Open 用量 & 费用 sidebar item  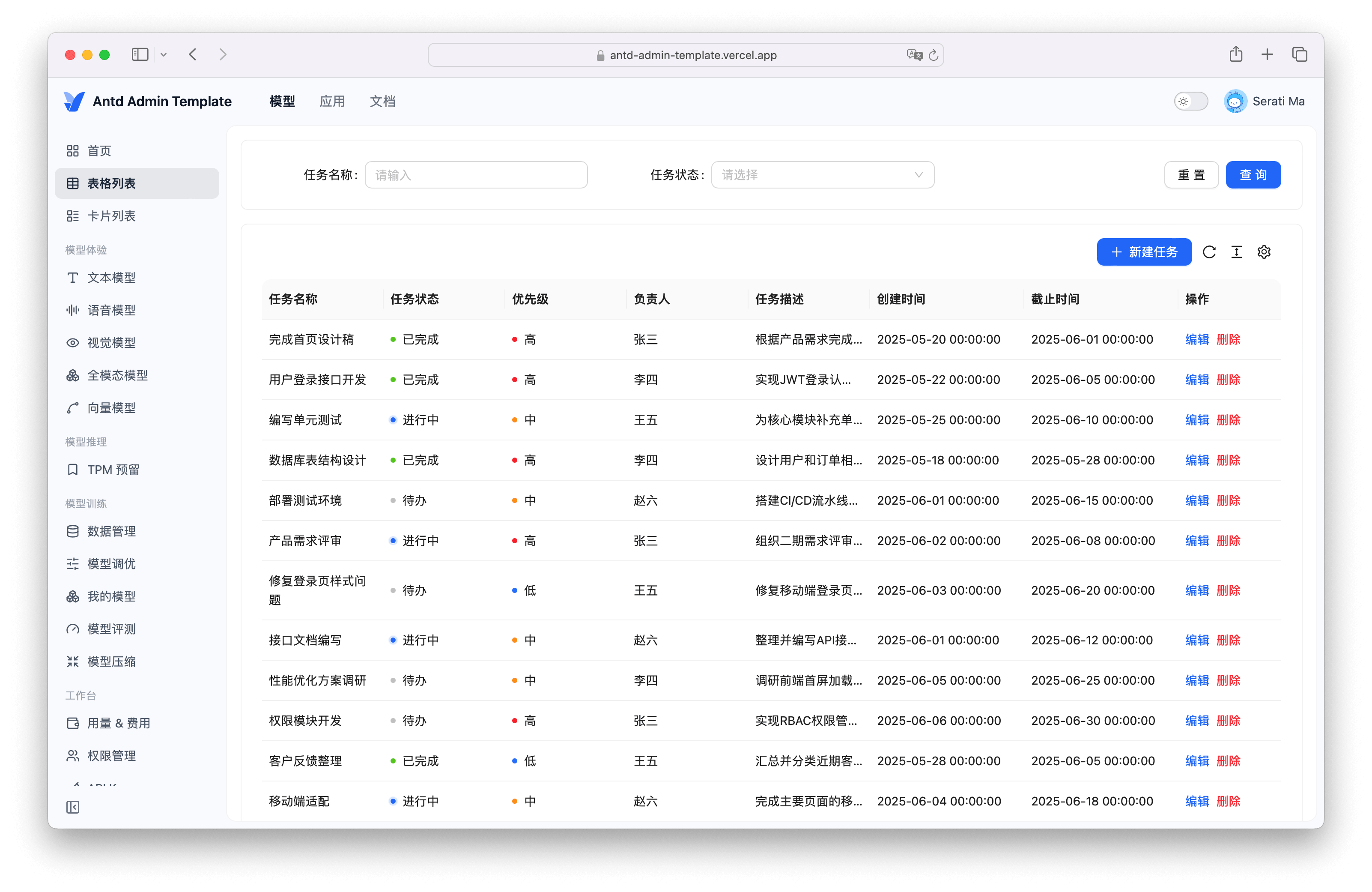pyautogui.click(x=137, y=723)
